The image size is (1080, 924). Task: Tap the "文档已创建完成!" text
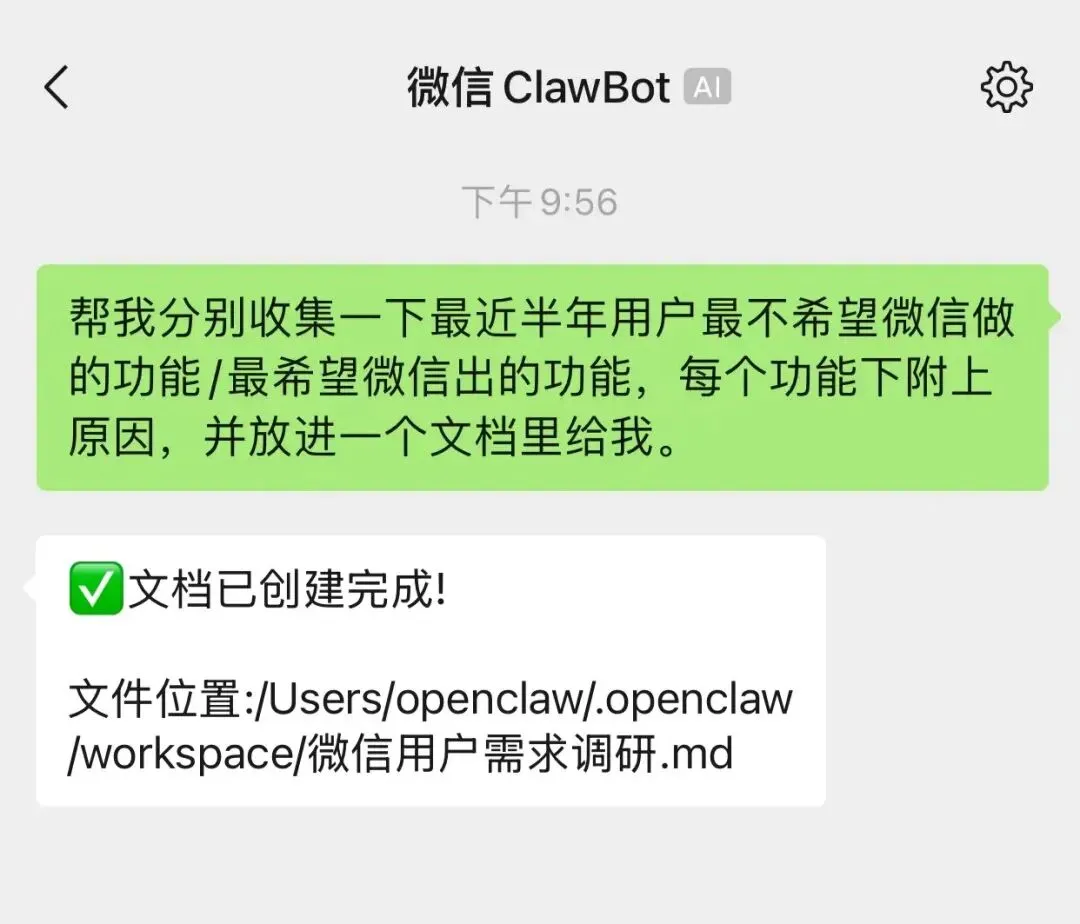[287, 589]
